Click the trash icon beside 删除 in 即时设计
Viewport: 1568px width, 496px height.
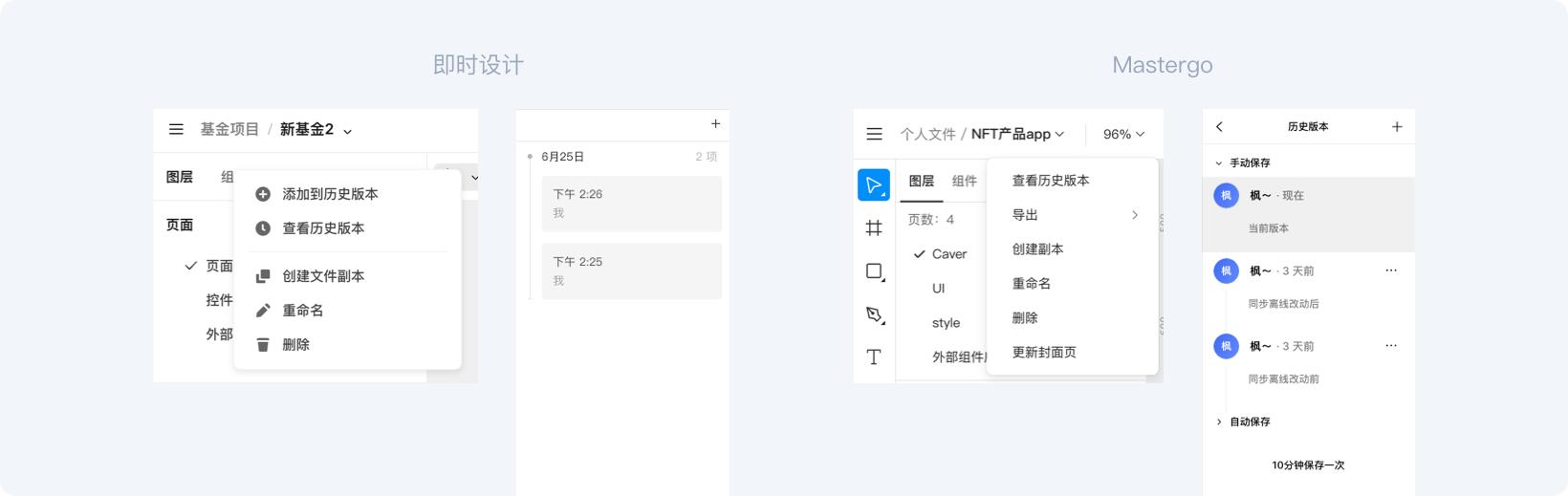[x=263, y=345]
